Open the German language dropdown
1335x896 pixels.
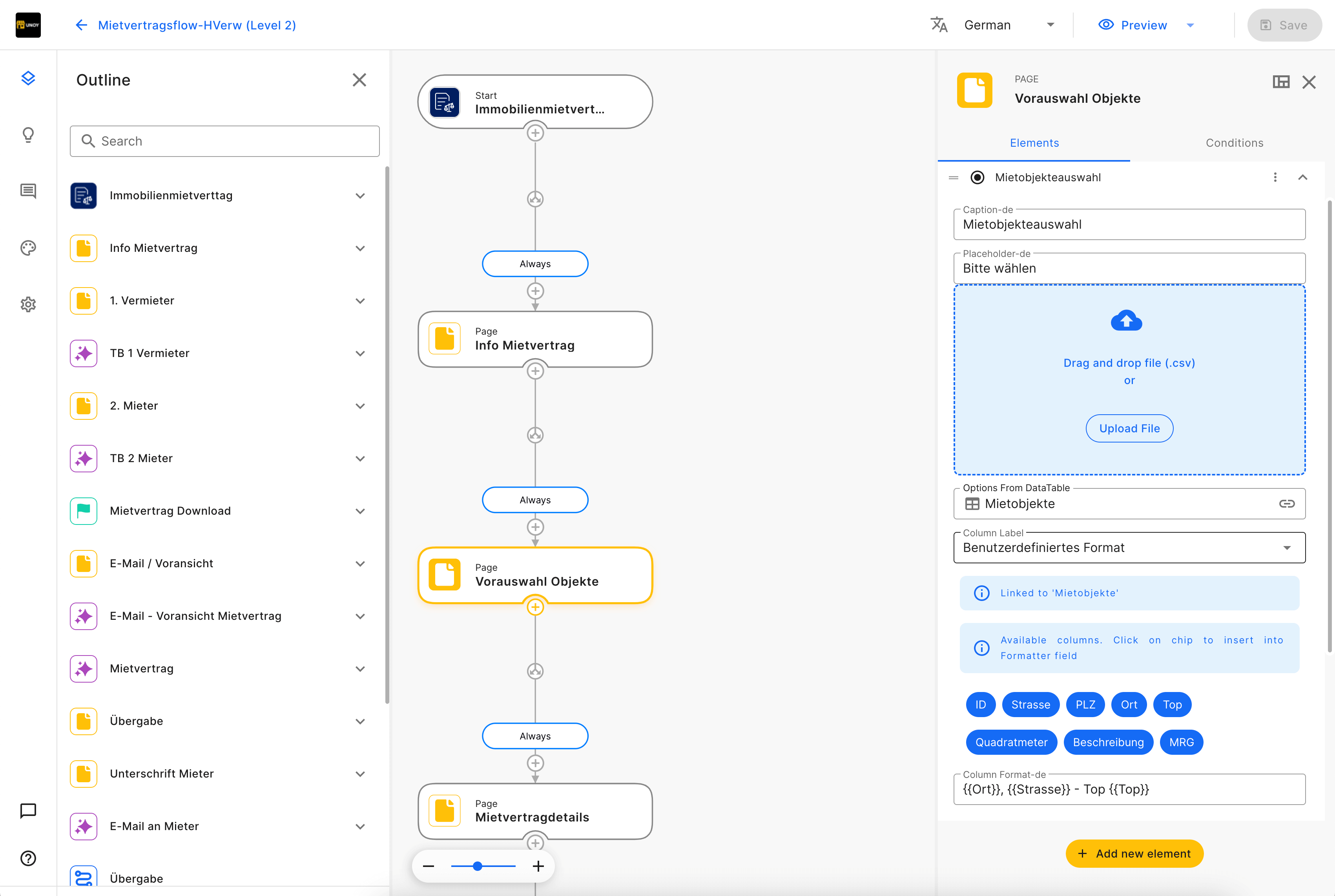(x=1008, y=25)
